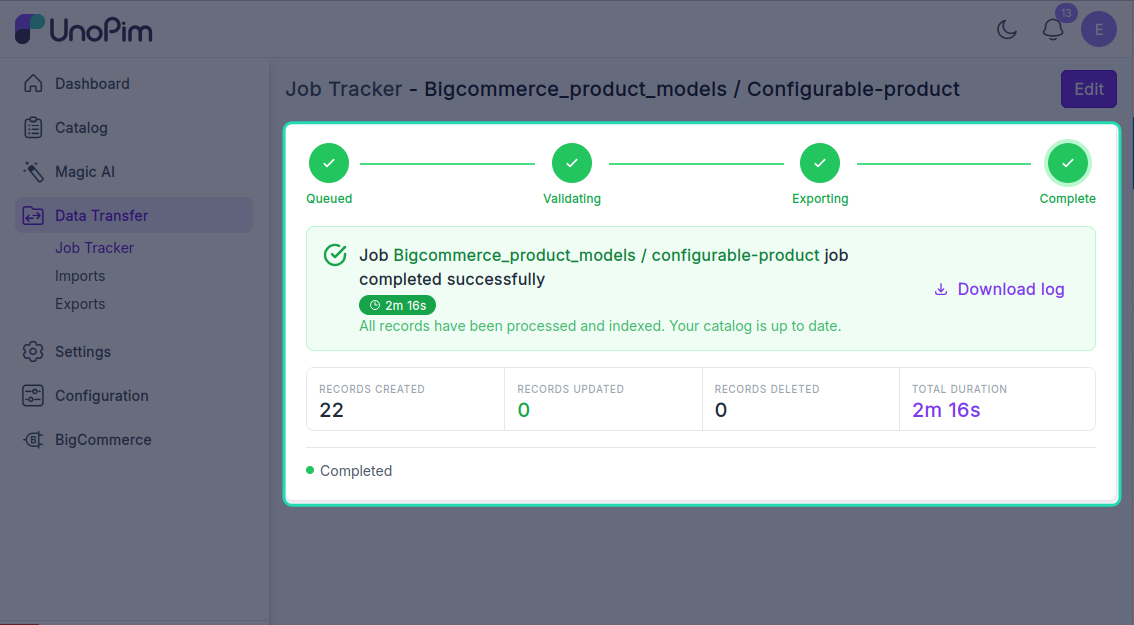The image size is (1134, 625).
Task: Click the green Completed status dot
Action: [310, 470]
